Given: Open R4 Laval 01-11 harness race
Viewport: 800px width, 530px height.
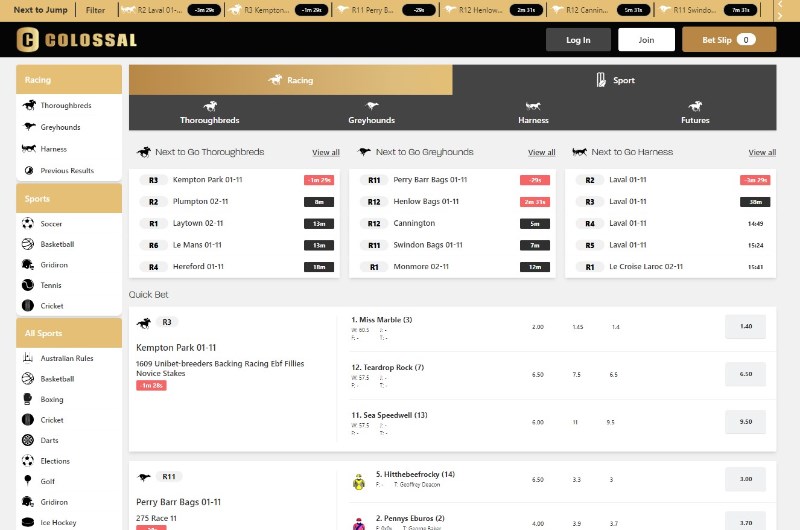Looking at the screenshot, I should point(670,223).
